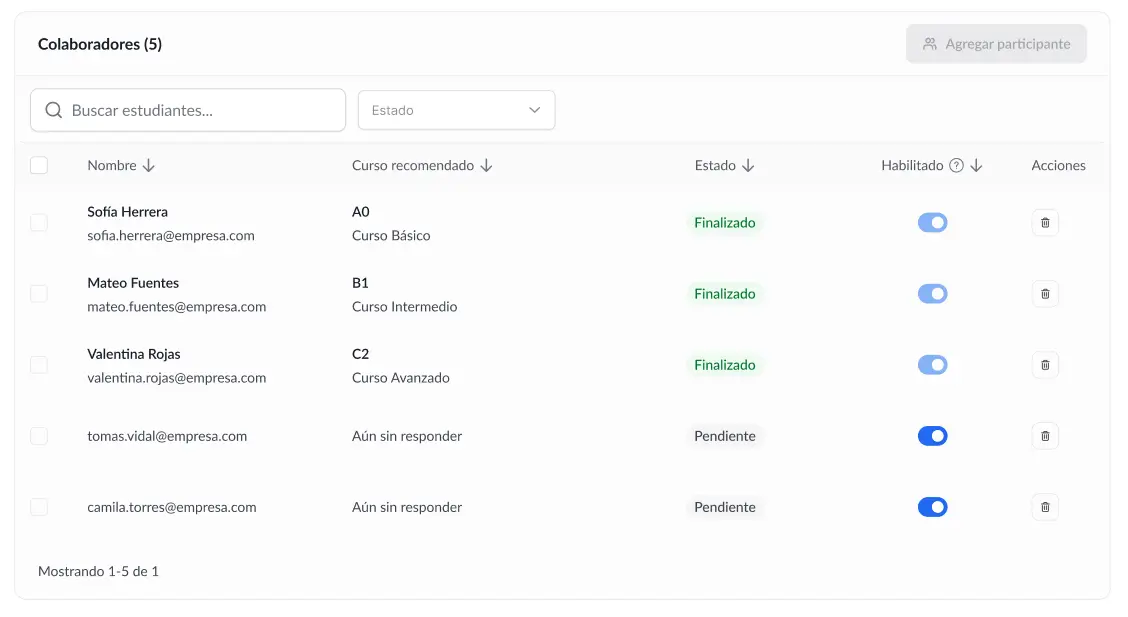Toggle Habilitado switch for Mateo Fuentes

click(932, 294)
